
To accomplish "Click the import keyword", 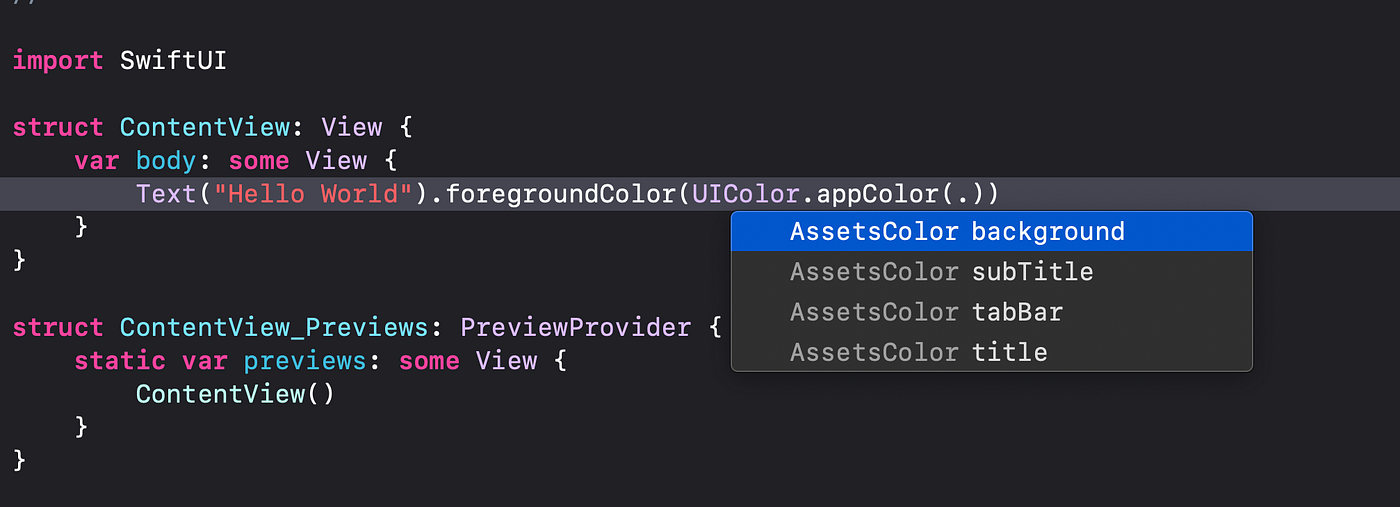I will (58, 61).
